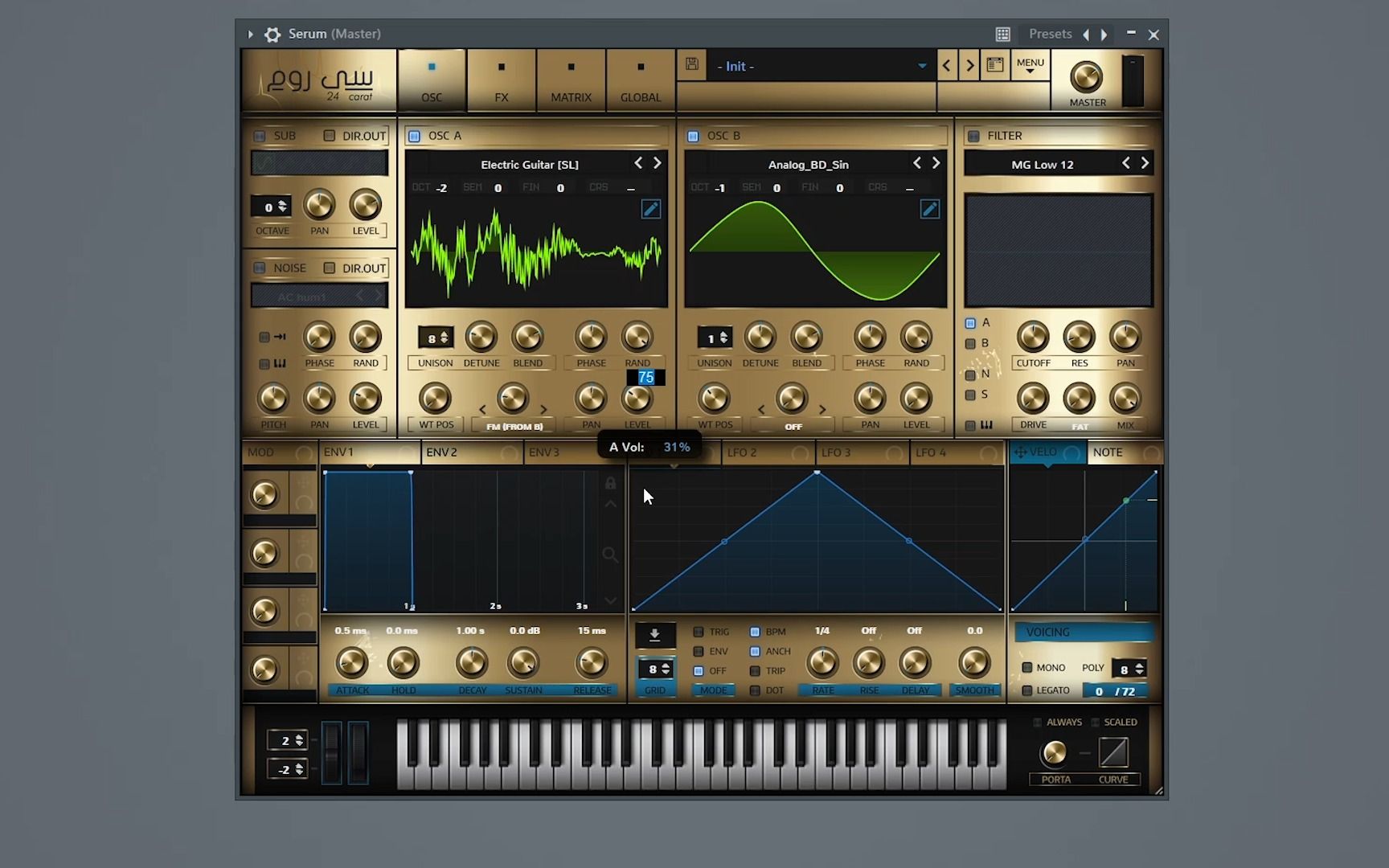Adjust LFO grid size stepper
This screenshot has height=868, width=1389.
[655, 669]
